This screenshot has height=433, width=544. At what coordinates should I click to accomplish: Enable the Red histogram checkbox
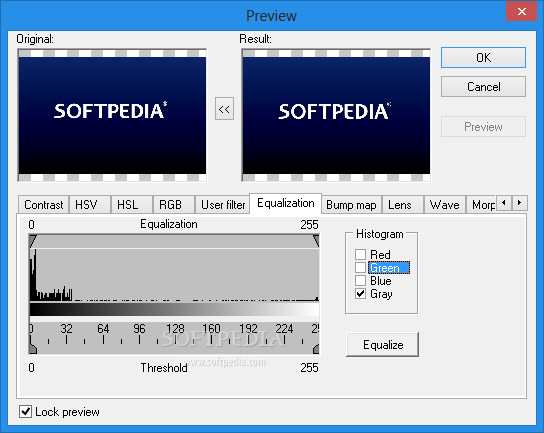(360, 254)
